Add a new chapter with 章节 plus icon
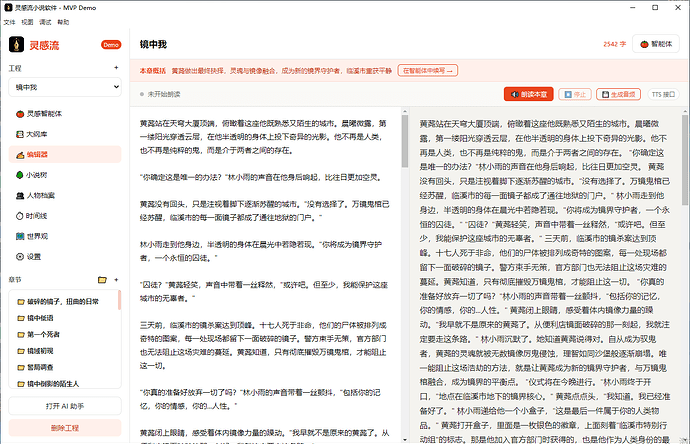Screen dimensions: 690x444 (116, 280)
